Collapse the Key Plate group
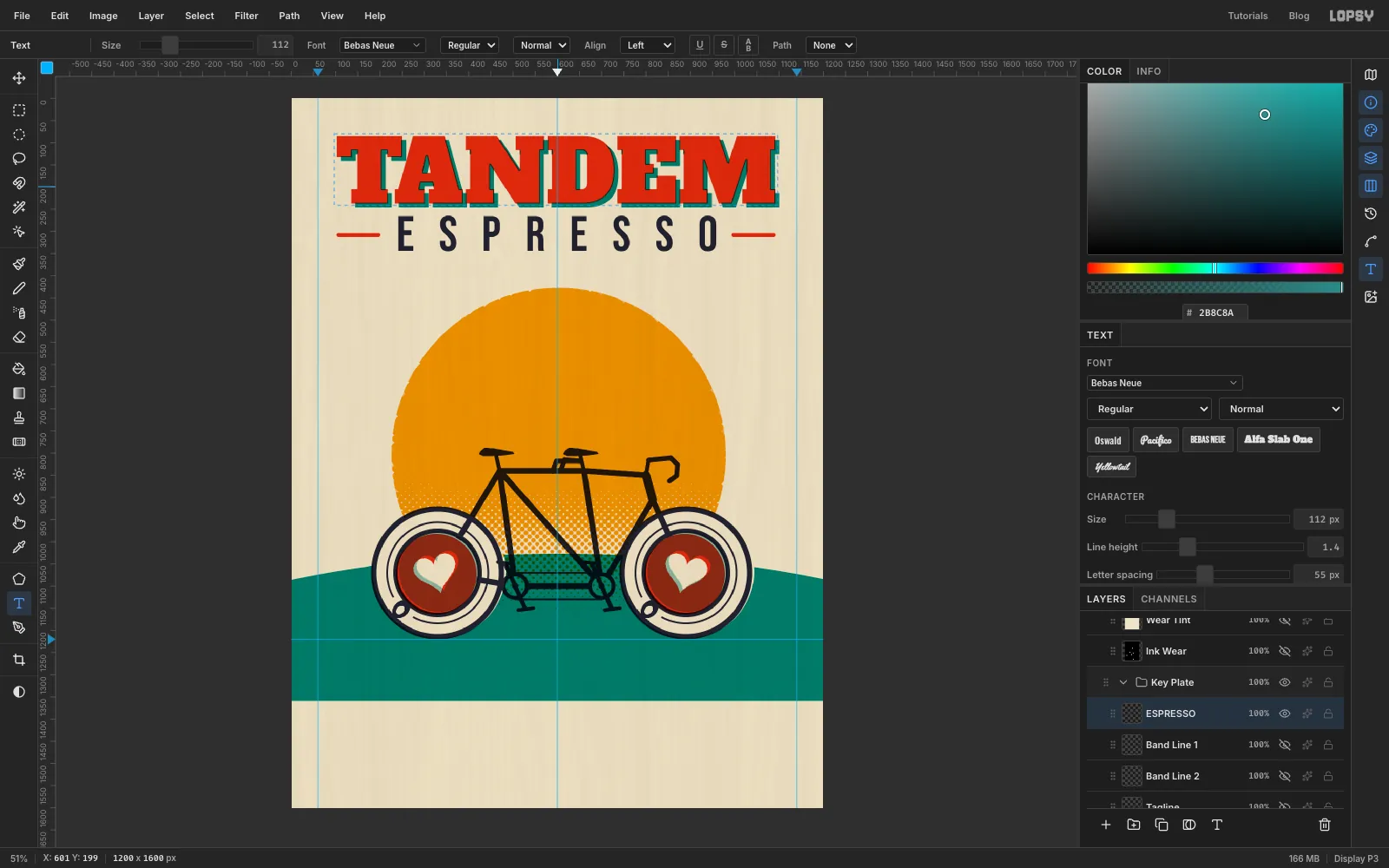1389x868 pixels. click(1123, 682)
